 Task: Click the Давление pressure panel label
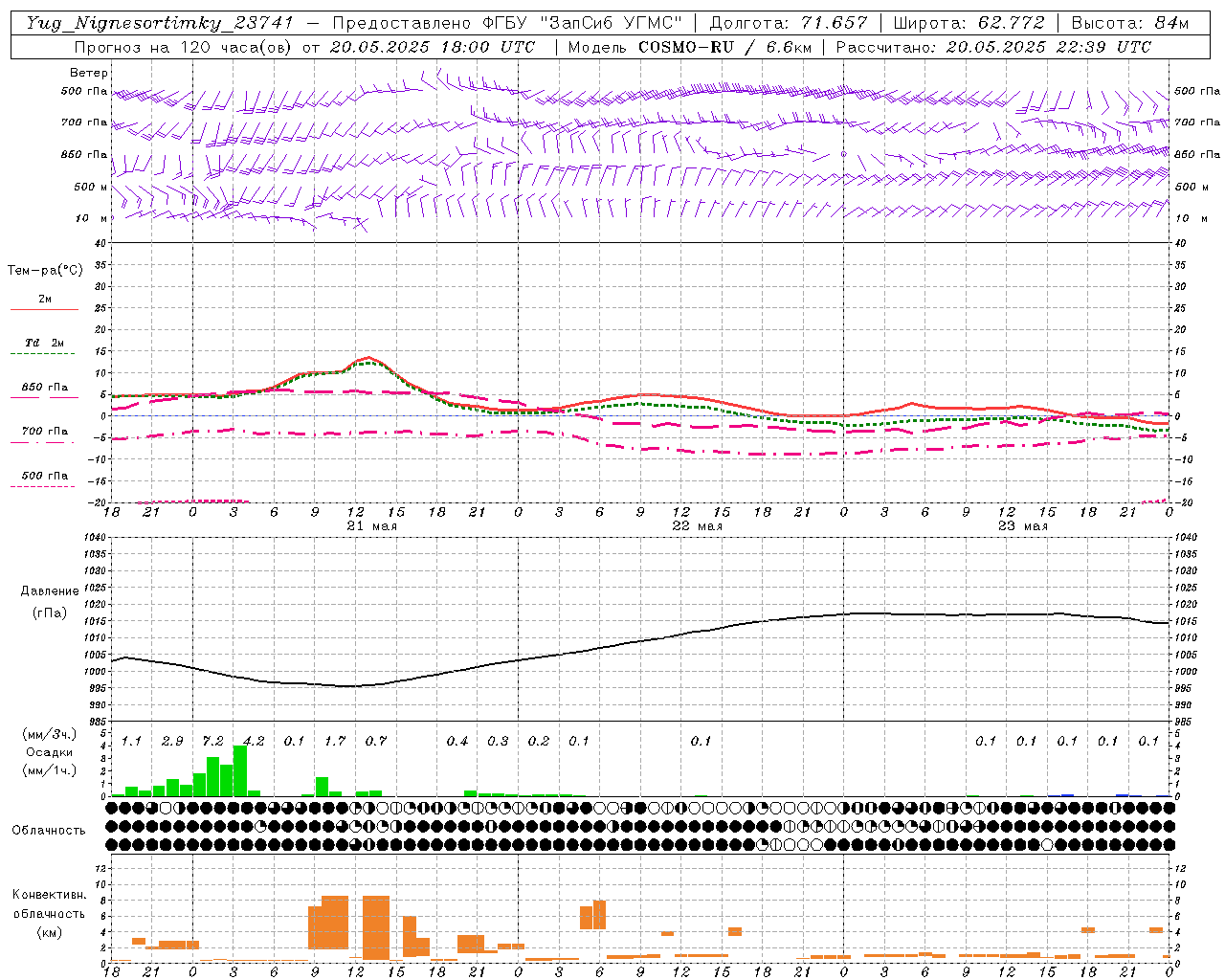(x=50, y=591)
